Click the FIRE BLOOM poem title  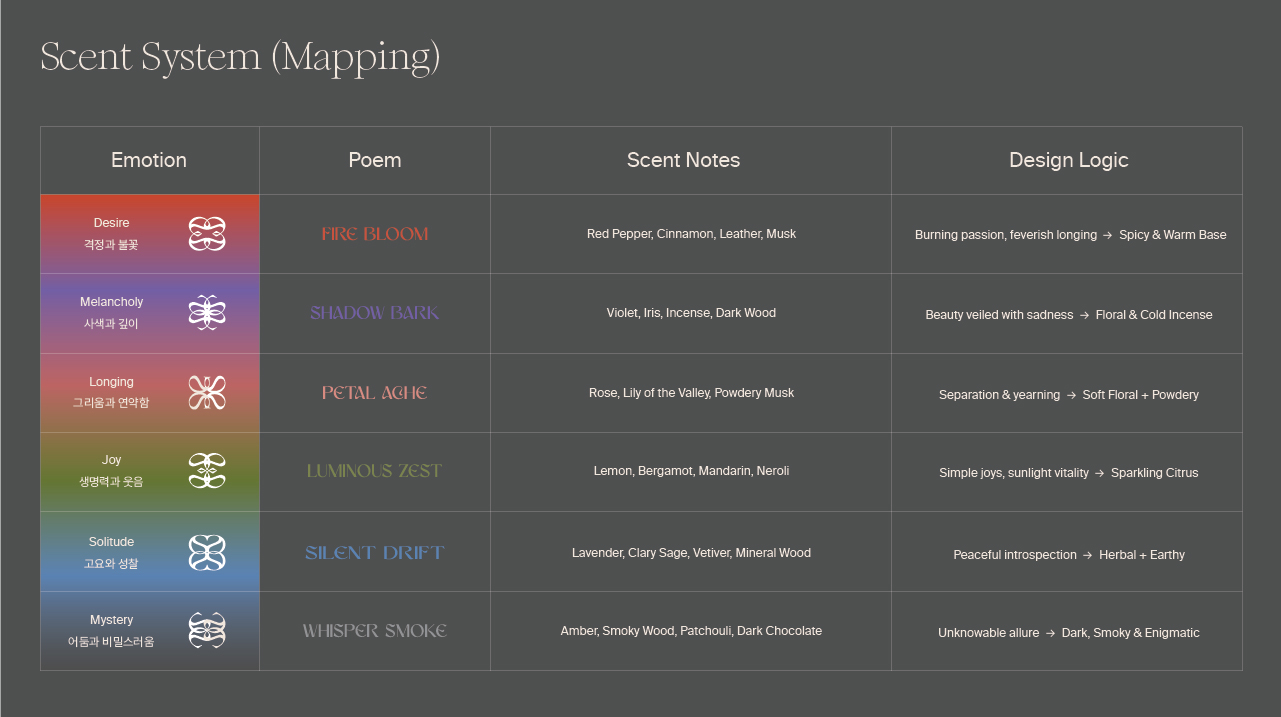tap(375, 234)
